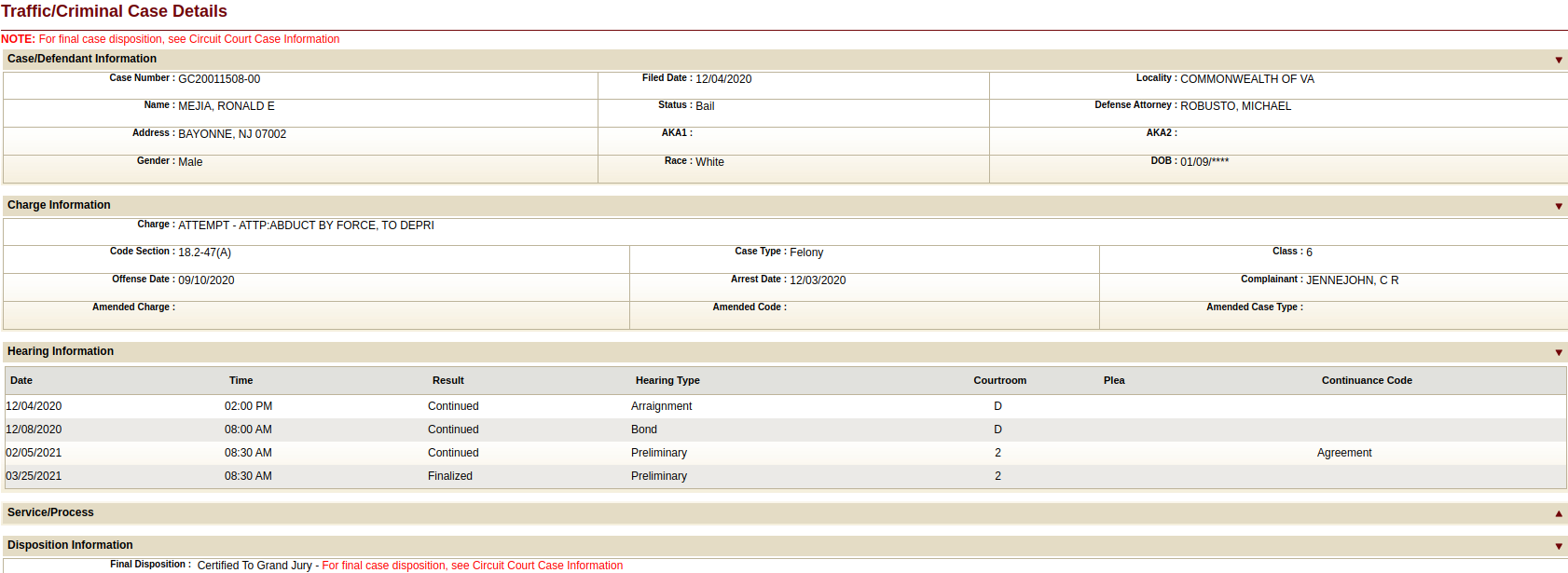Click the Arraignment hearing type

661,406
